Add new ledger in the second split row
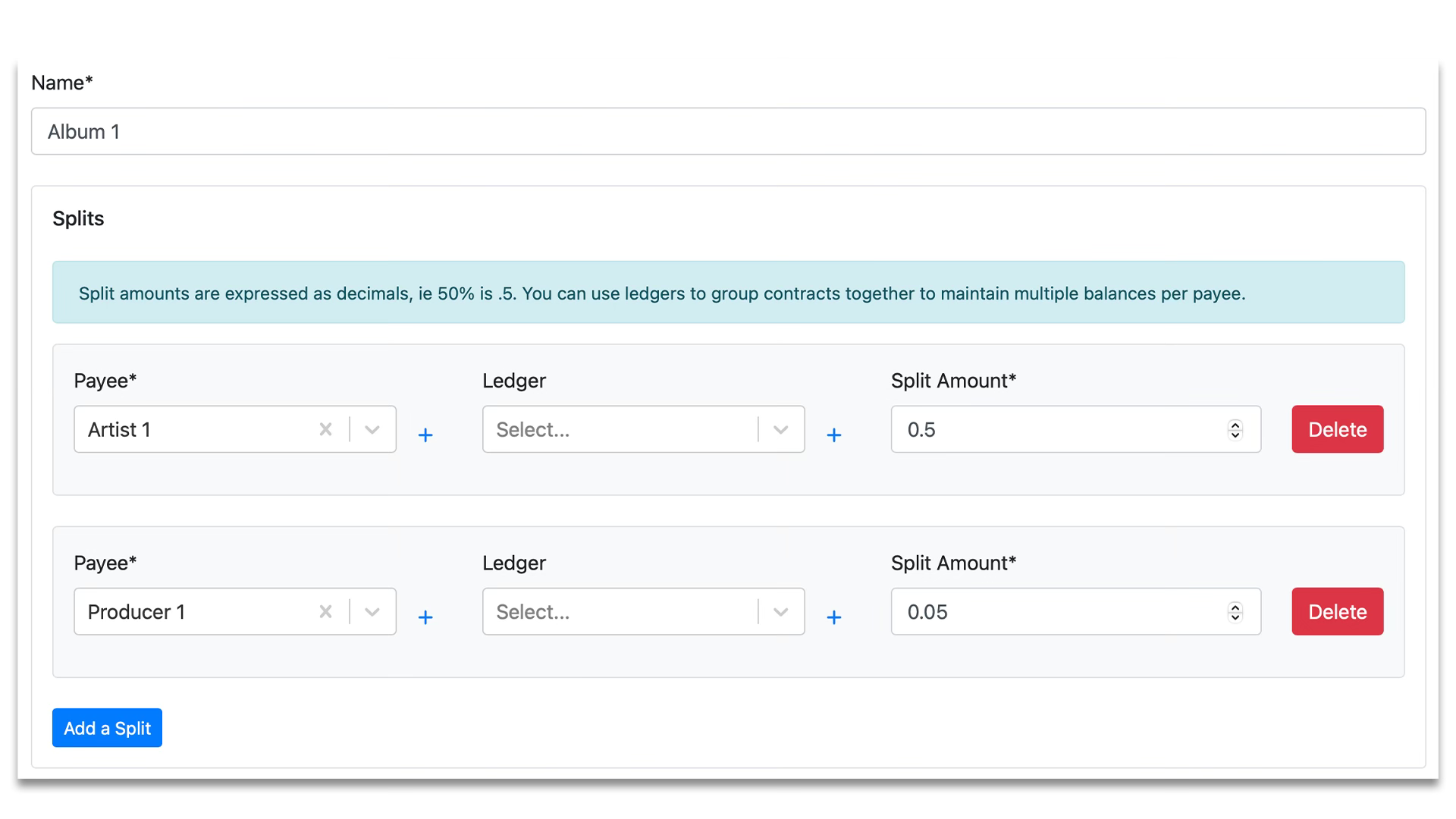Screen dimensions: 1456x819 833,617
